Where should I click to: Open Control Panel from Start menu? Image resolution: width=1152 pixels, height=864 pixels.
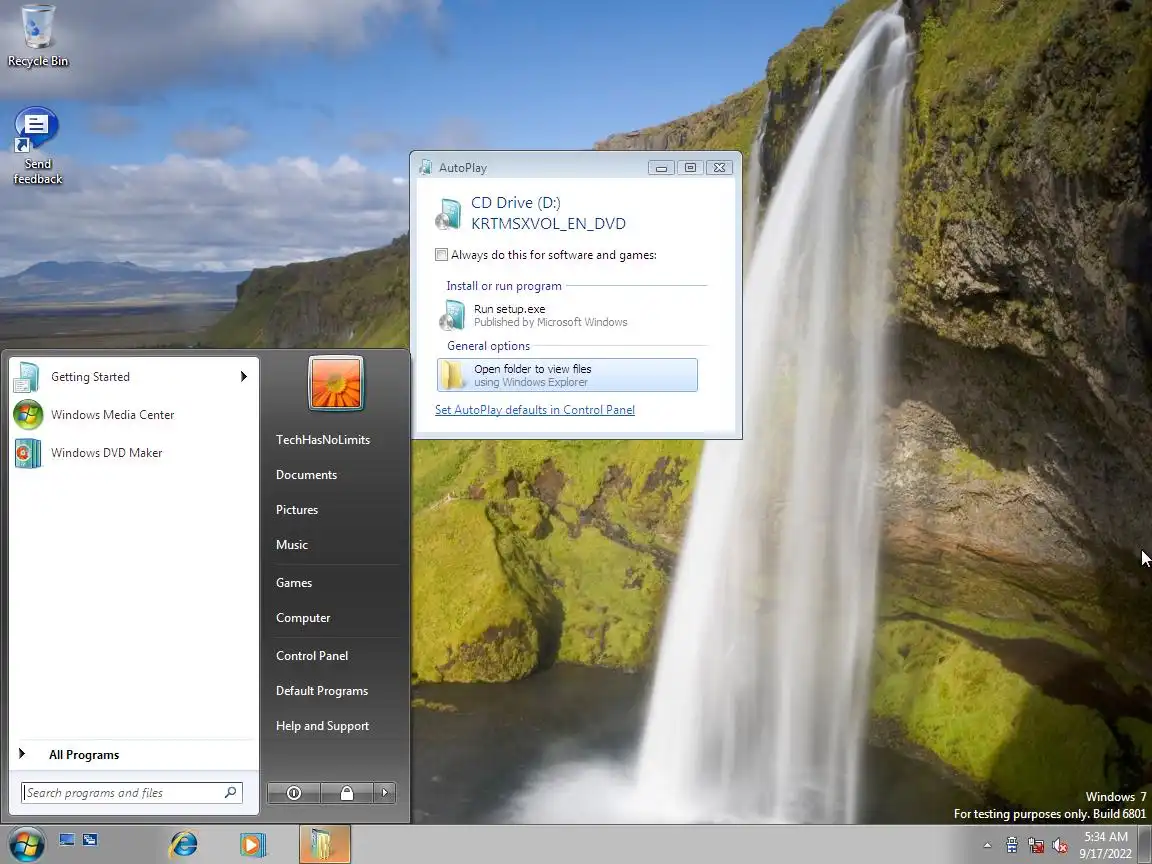312,656
